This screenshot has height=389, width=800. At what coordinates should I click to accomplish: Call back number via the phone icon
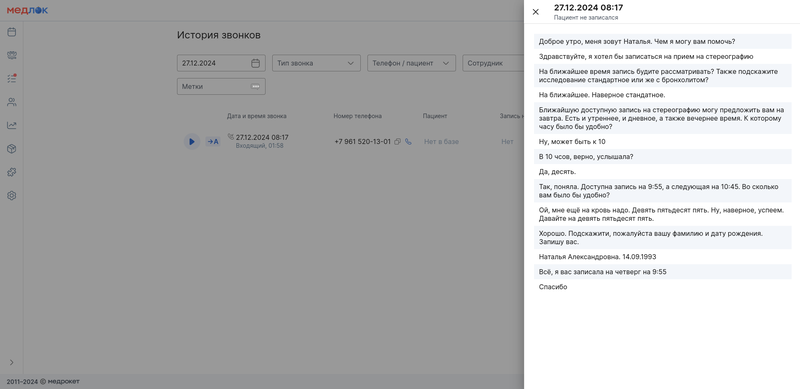tap(408, 141)
